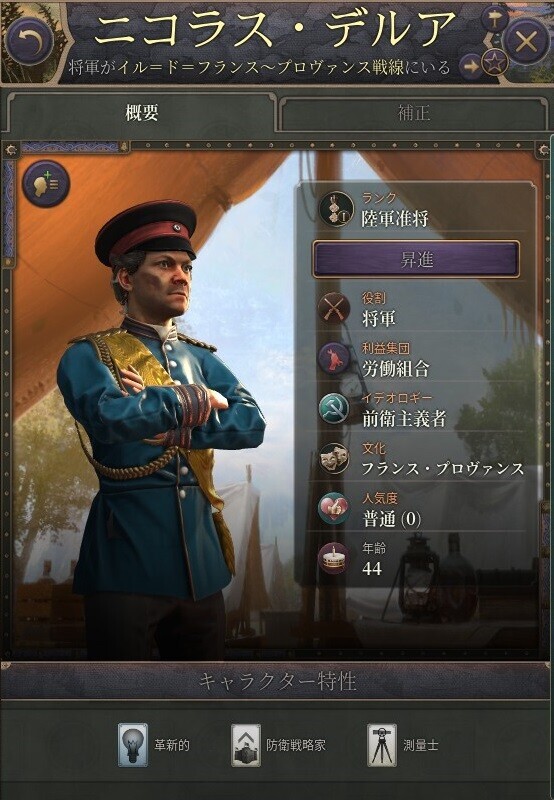This screenshot has height=800, width=554.
Task: Select the 革新的 trait lightbulb icon
Action: pyautogui.click(x=133, y=745)
